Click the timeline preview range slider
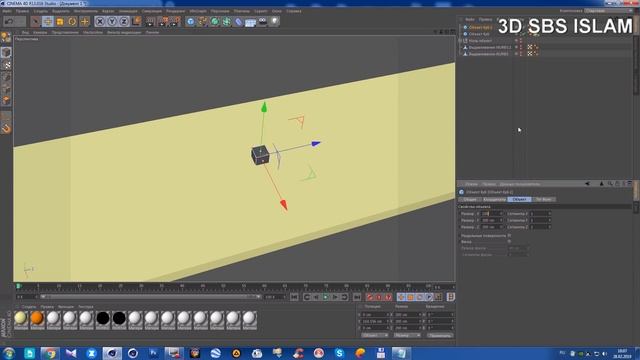The width and height of the screenshot is (640, 360). pyautogui.click(x=150, y=297)
